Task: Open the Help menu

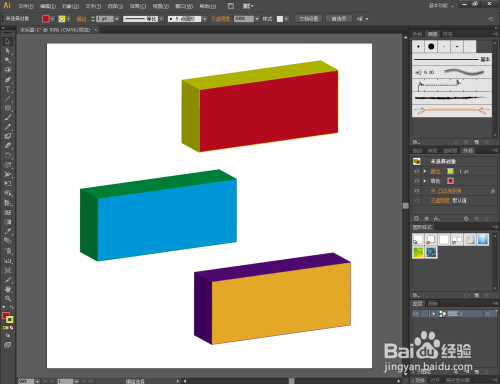Action: click(208, 6)
